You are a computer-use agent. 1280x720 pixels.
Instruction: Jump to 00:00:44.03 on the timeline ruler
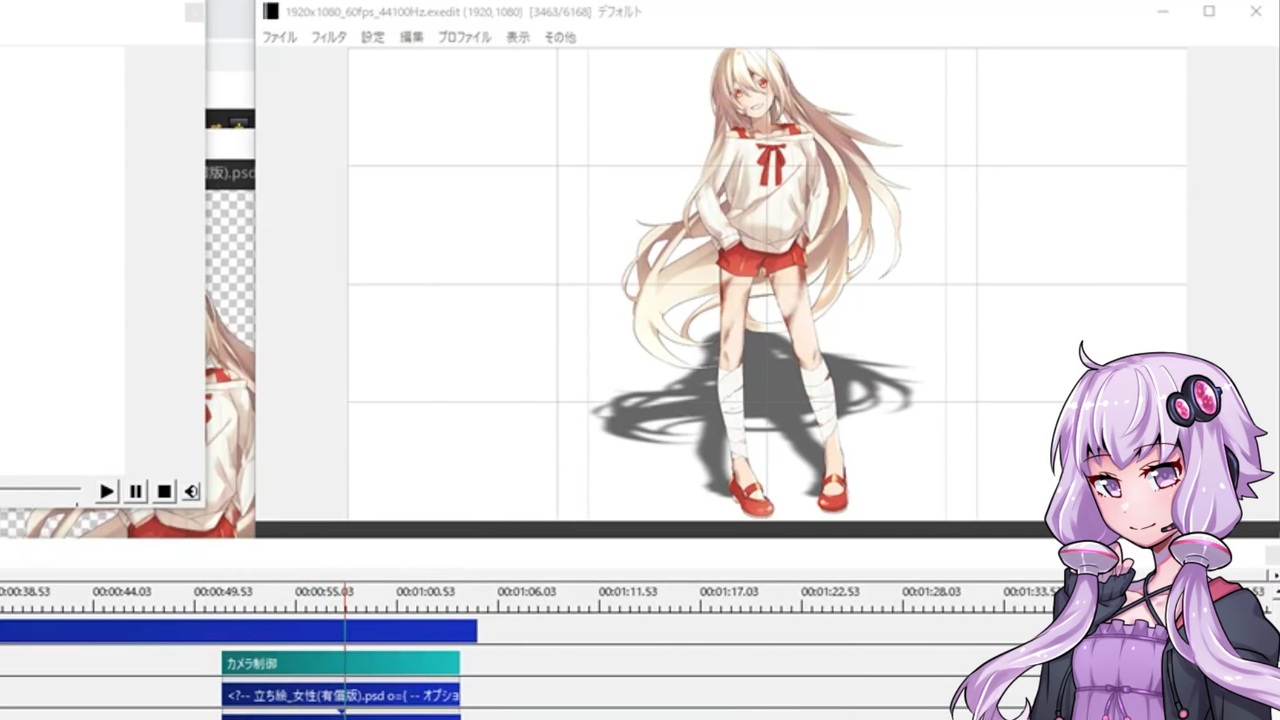(x=122, y=592)
